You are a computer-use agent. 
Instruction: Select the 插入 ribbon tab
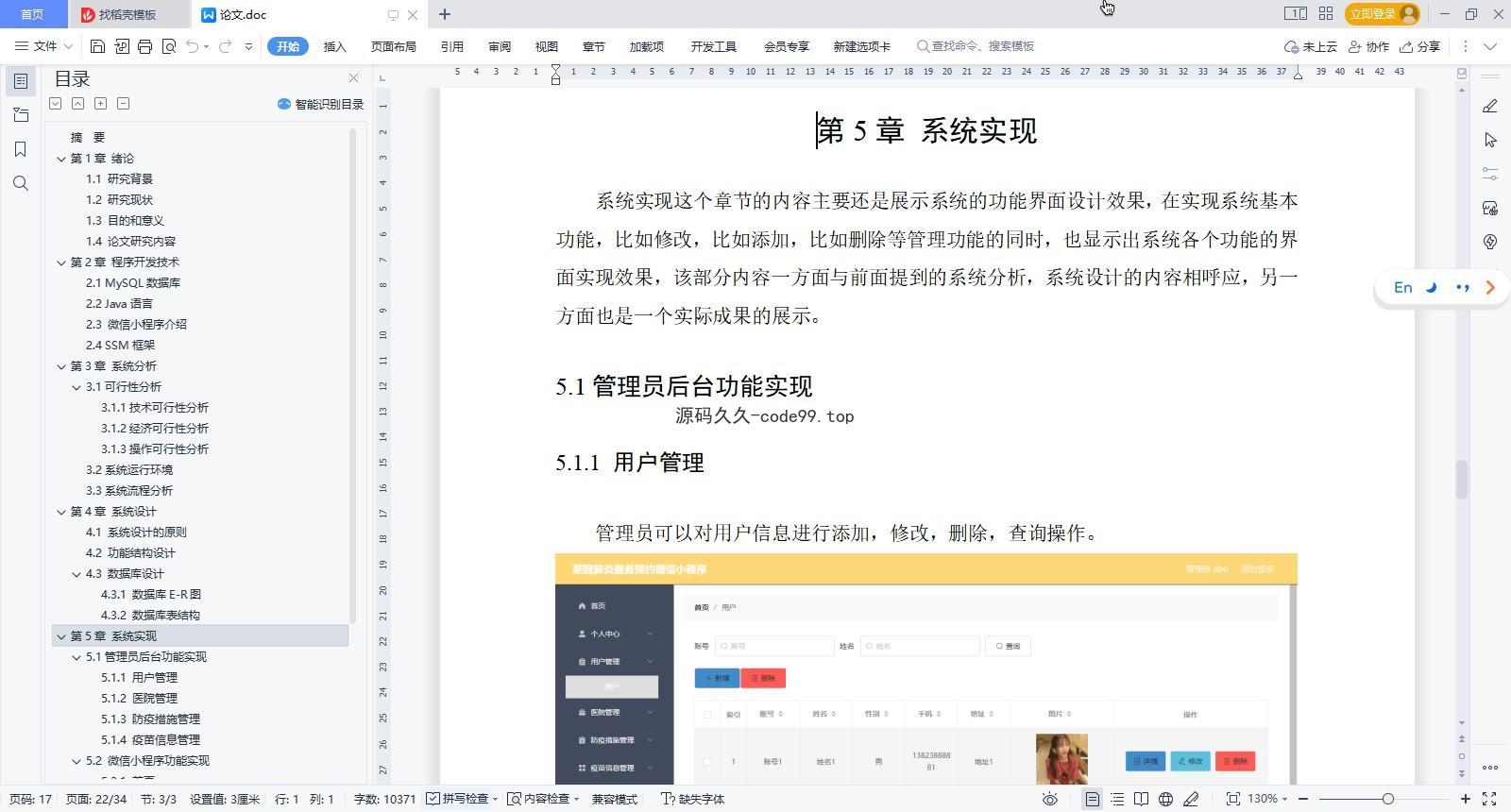(334, 46)
